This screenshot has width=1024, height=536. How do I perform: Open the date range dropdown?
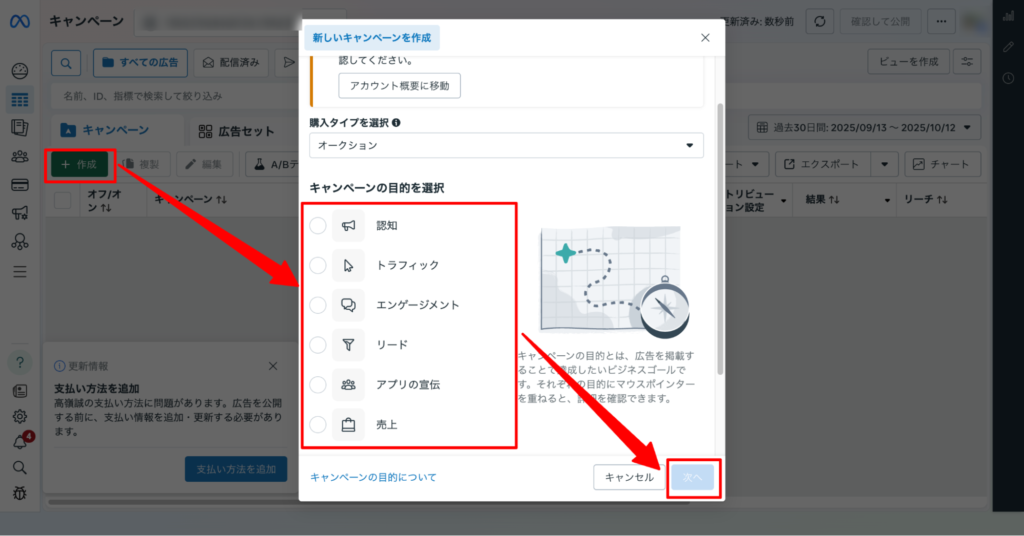click(865, 127)
